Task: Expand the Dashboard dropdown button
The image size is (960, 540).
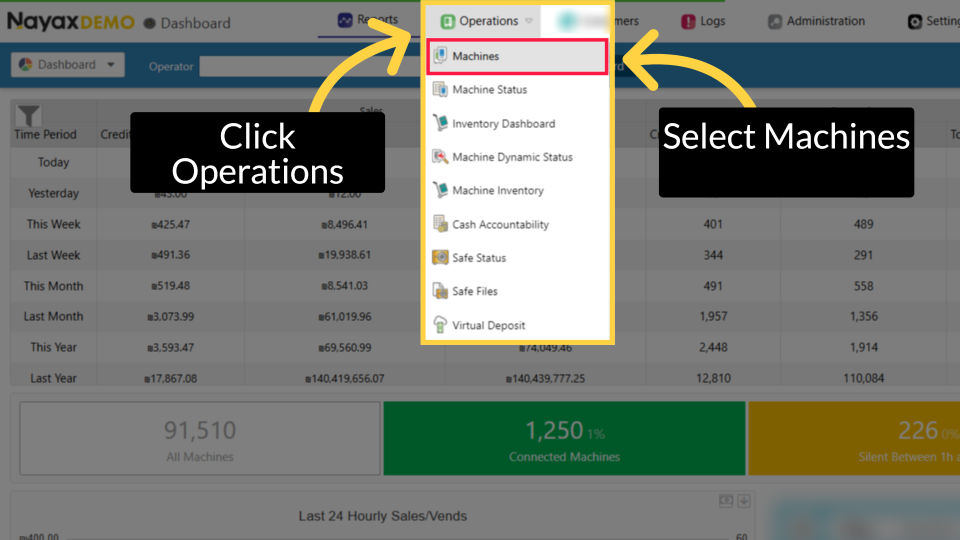Action: 67,64
